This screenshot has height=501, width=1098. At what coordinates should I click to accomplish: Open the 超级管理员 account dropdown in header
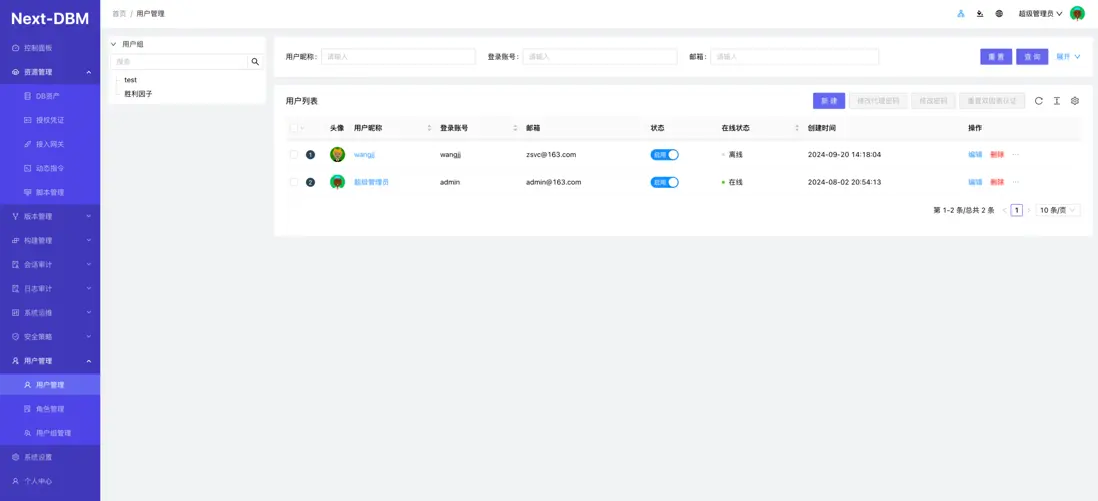pos(1041,13)
